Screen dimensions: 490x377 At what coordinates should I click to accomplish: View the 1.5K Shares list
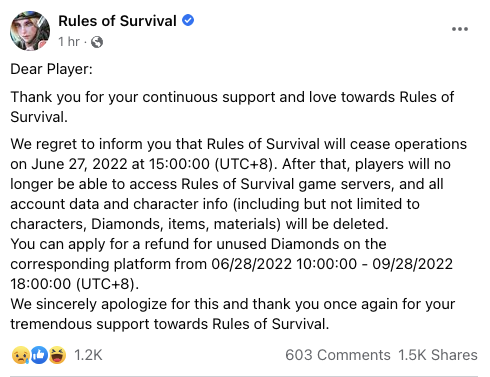pyautogui.click(x=438, y=355)
